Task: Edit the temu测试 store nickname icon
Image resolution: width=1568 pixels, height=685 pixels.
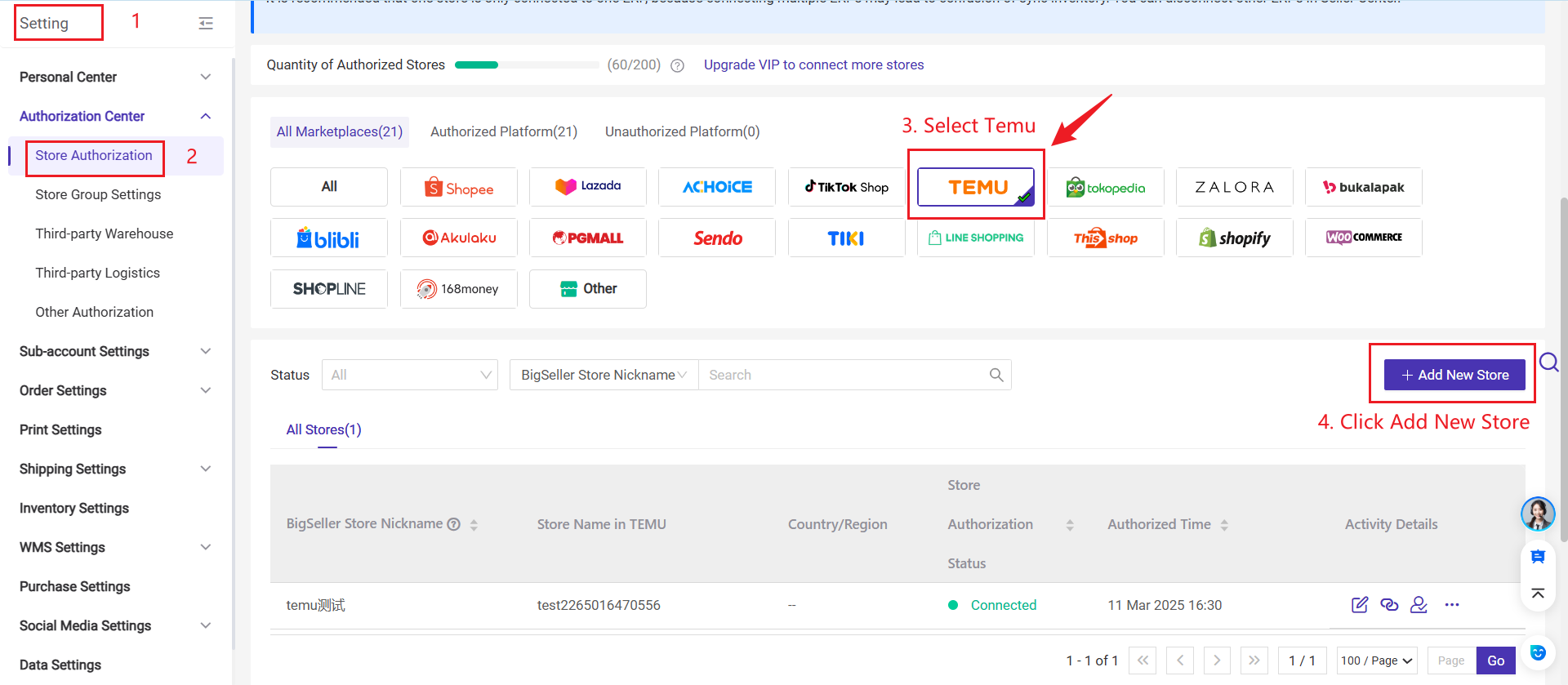Action: tap(1360, 605)
